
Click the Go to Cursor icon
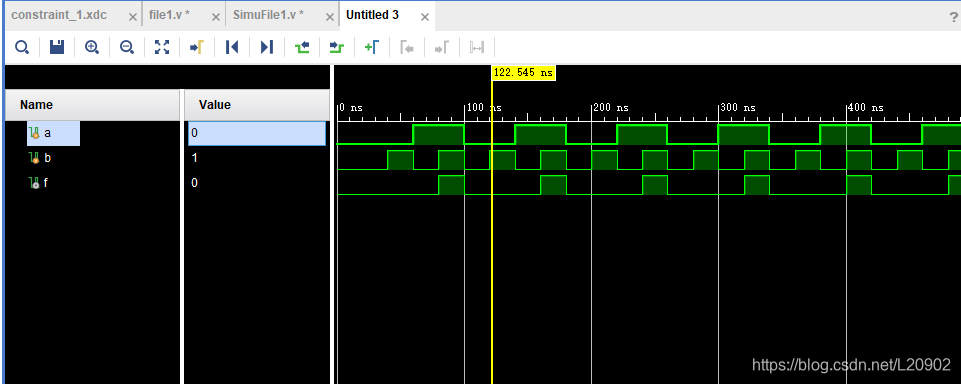point(197,47)
